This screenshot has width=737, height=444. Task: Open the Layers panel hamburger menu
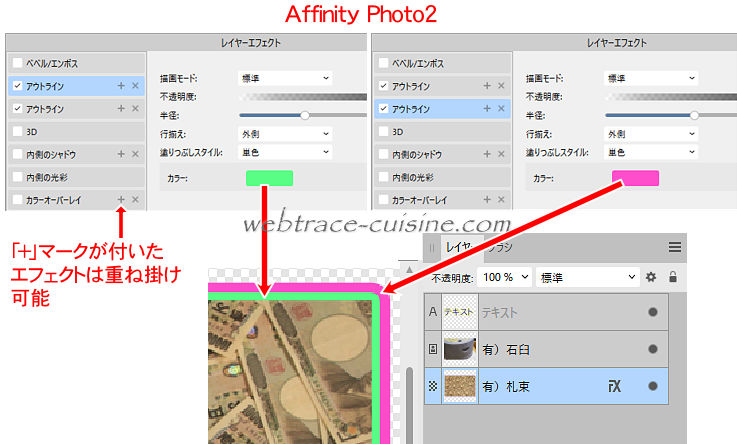coord(675,247)
